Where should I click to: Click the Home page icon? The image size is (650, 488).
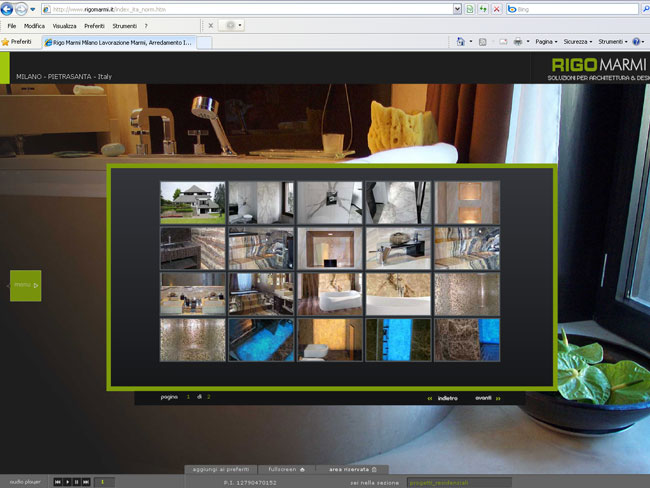(x=461, y=41)
